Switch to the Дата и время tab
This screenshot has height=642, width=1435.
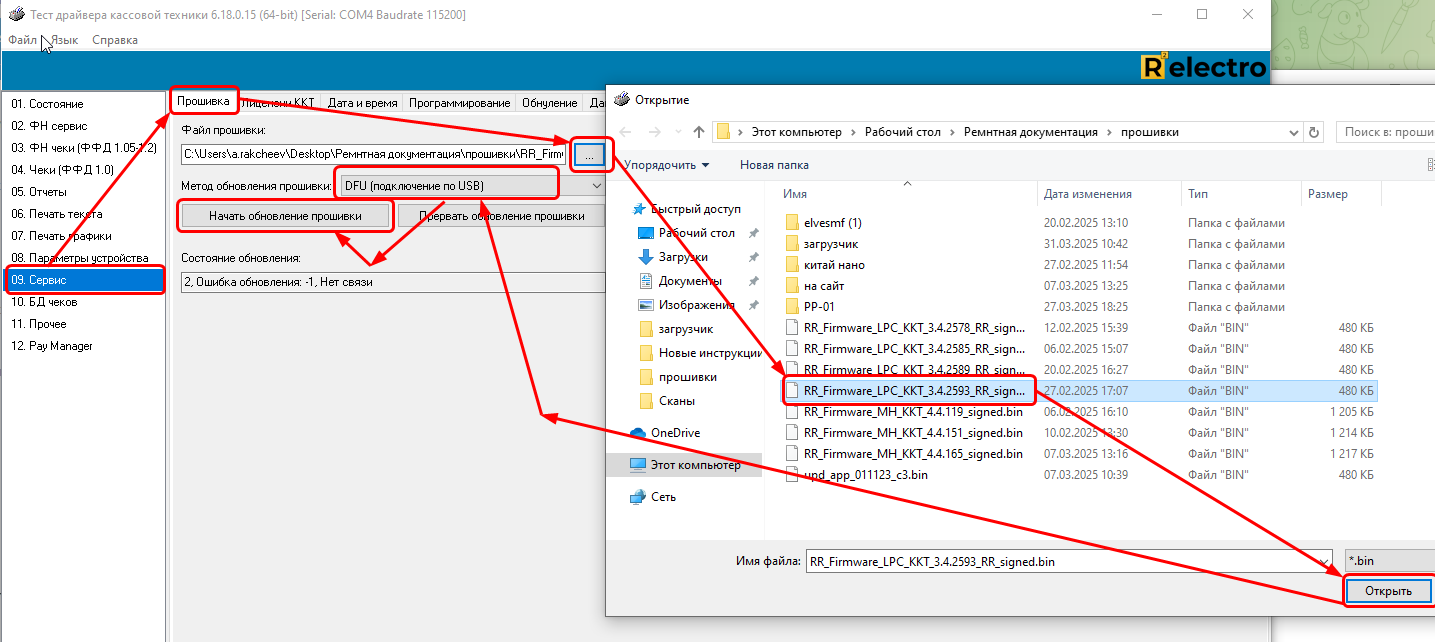(x=362, y=103)
